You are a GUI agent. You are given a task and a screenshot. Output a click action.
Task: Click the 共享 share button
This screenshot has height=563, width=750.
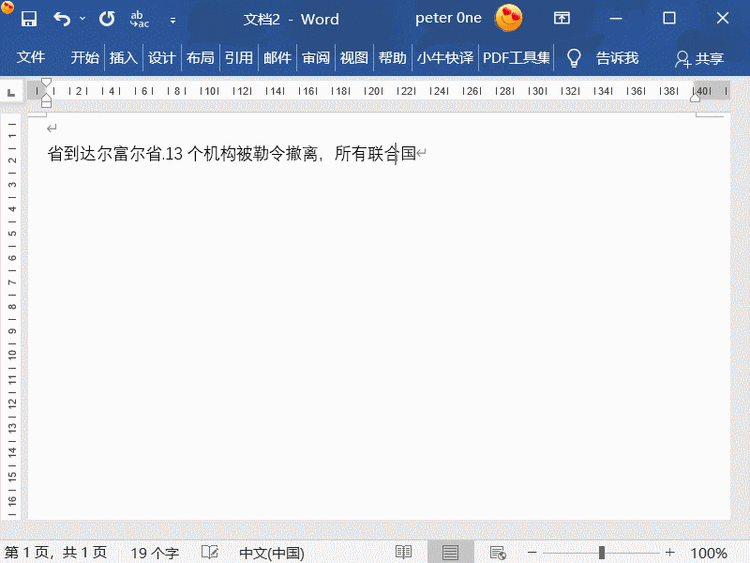[x=699, y=58]
